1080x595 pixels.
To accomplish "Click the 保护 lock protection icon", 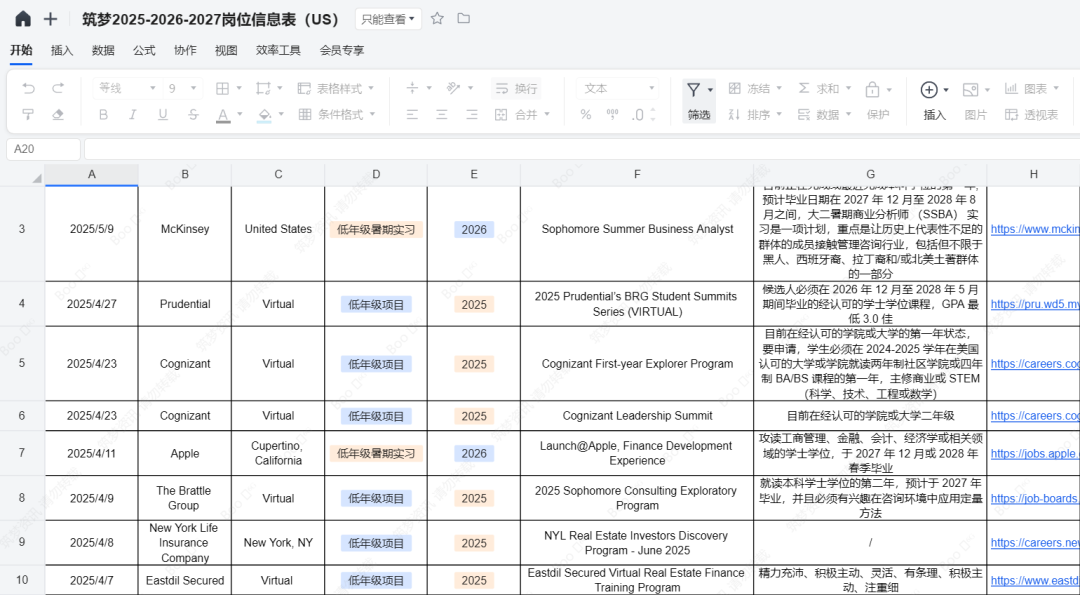I will 873,90.
